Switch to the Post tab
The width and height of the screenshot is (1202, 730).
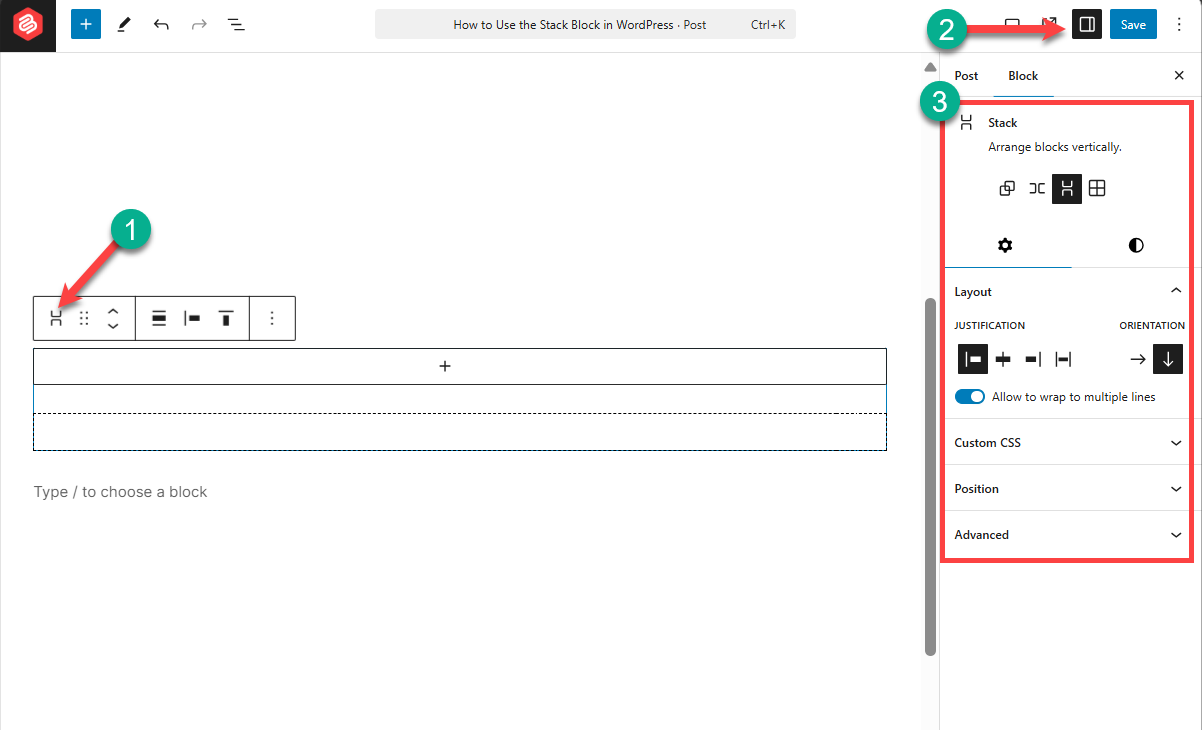point(966,76)
